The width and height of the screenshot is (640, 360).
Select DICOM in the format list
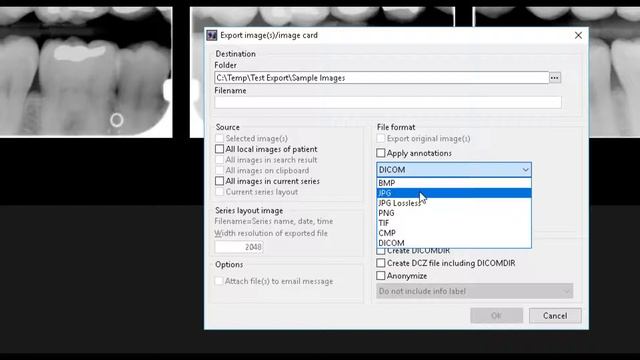(454, 243)
